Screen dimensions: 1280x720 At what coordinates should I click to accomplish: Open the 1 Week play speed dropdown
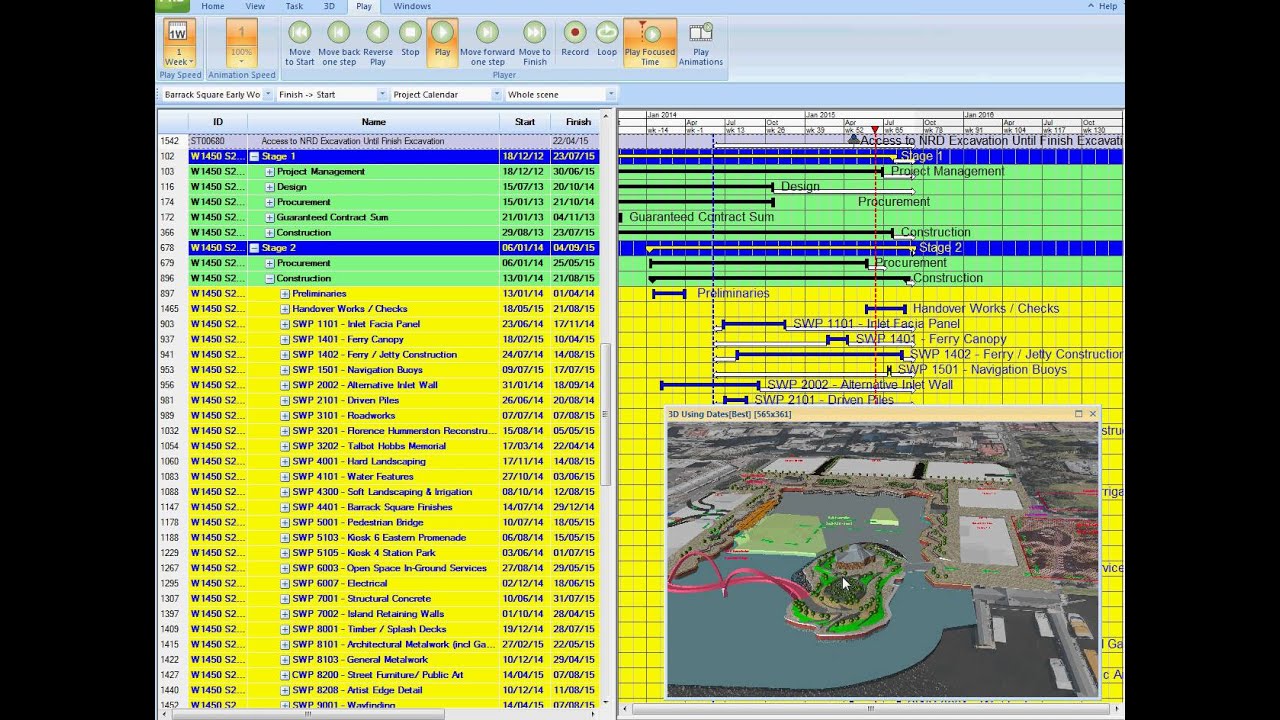[x=178, y=43]
